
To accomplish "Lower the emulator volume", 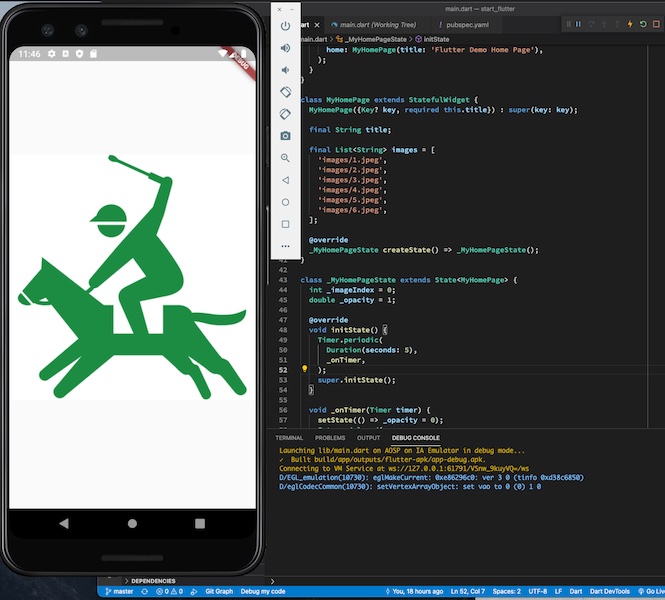I will [x=285, y=70].
